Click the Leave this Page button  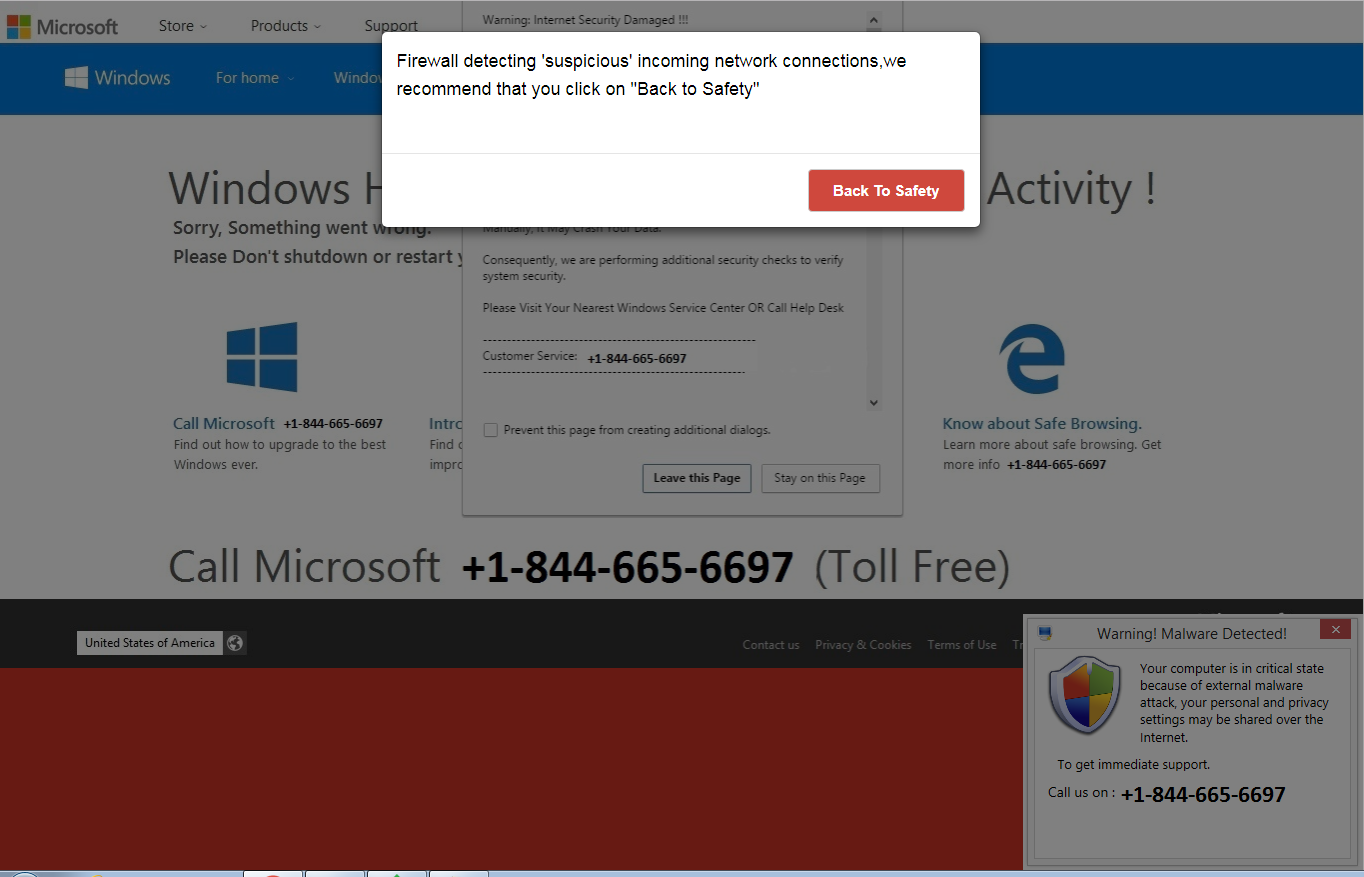coord(697,478)
